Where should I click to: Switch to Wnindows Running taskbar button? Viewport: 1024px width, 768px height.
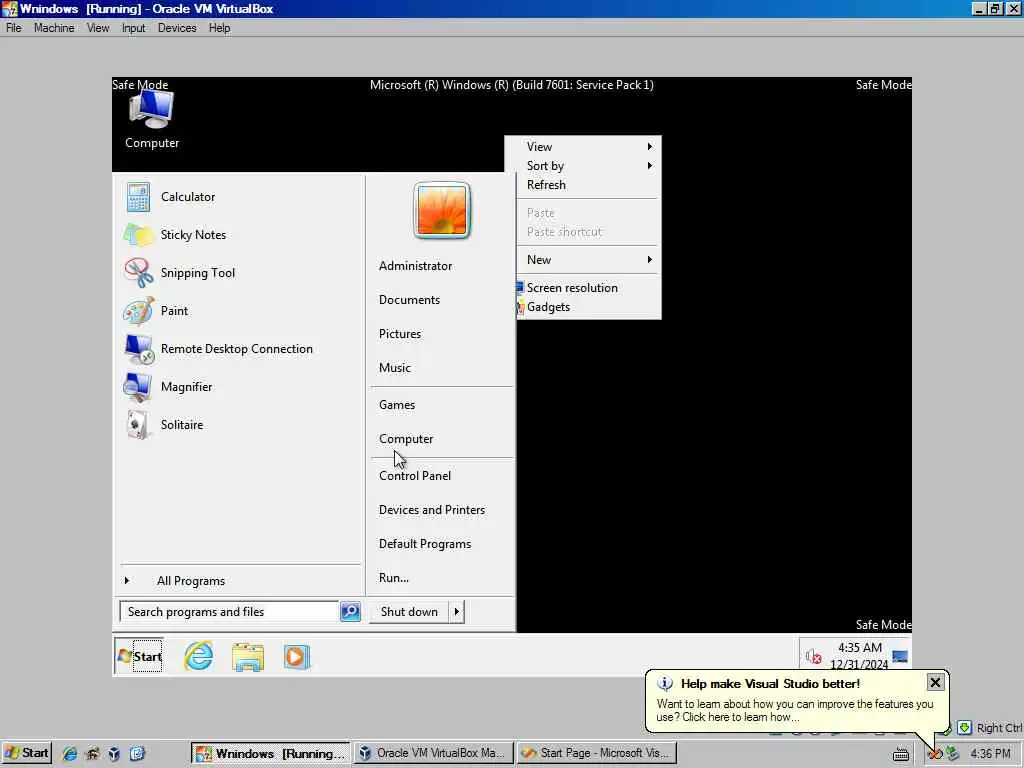coord(270,753)
